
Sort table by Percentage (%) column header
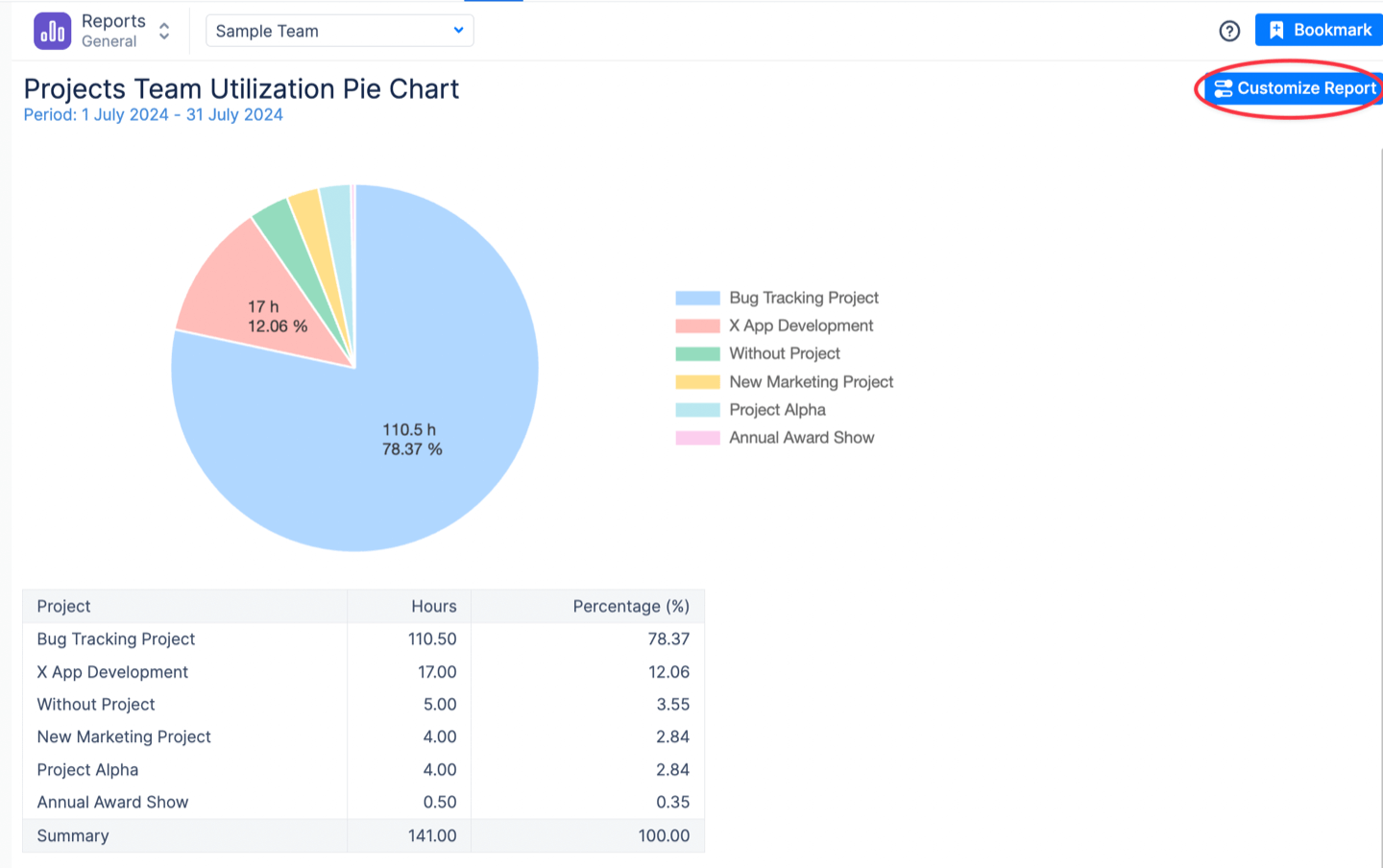pos(630,607)
